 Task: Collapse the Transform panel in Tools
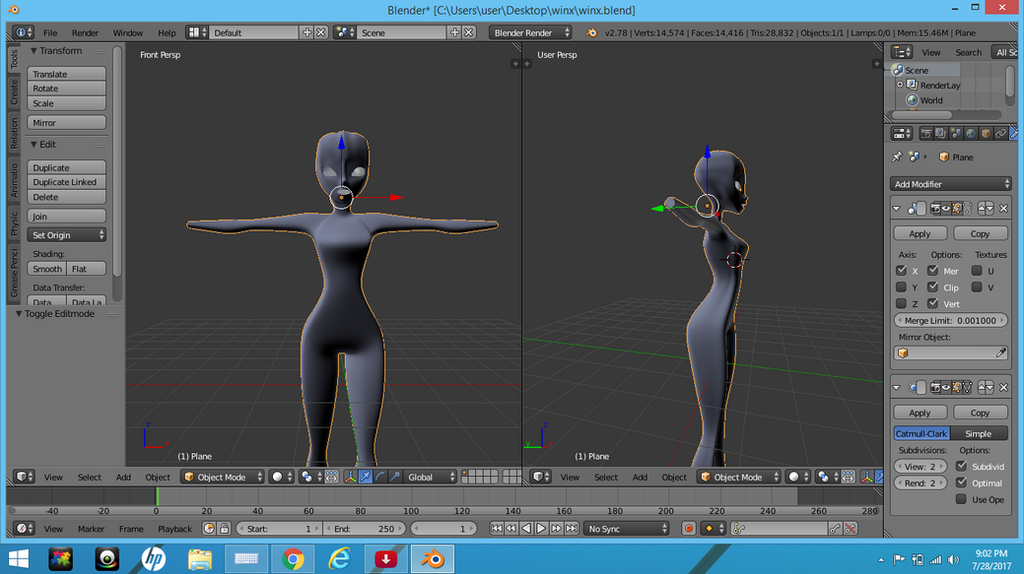33,51
